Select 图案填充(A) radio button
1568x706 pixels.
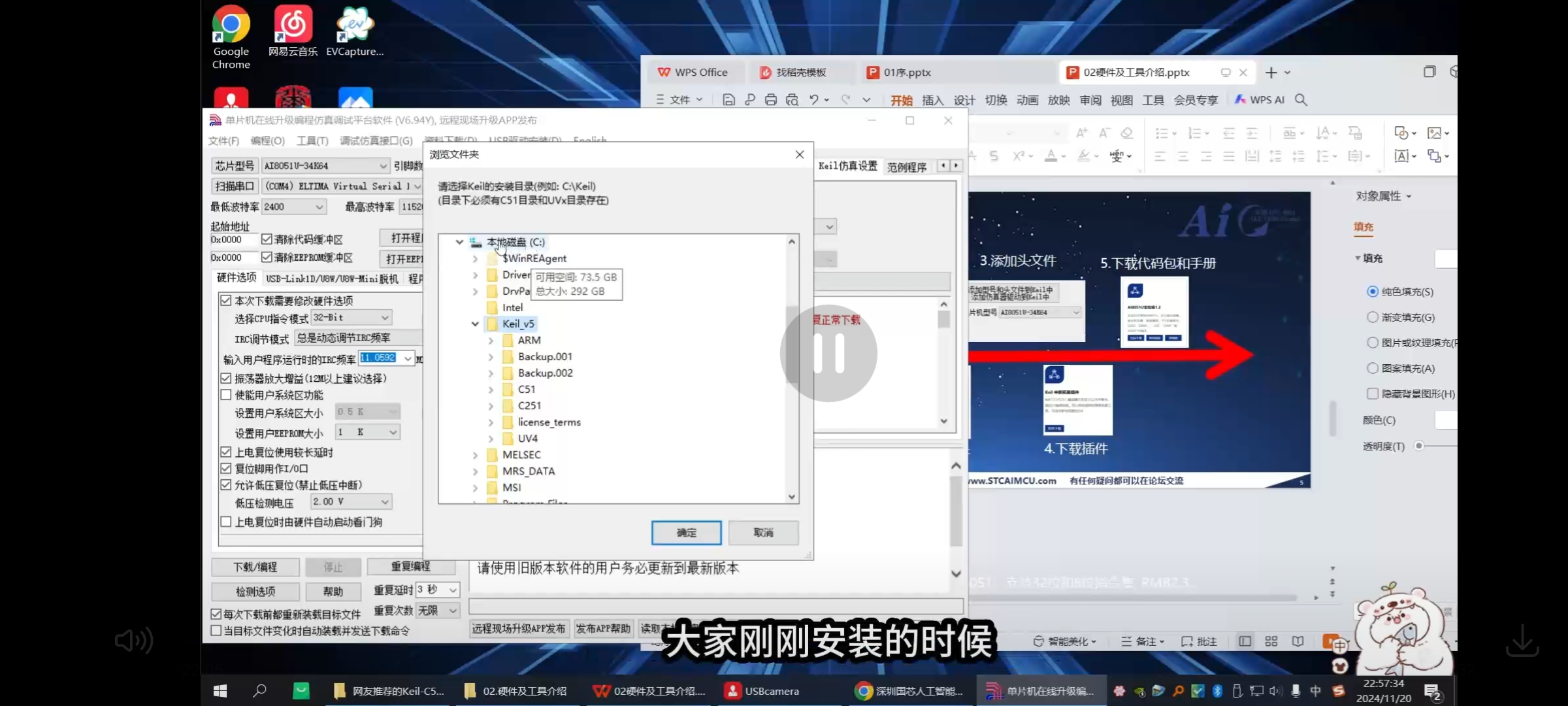point(1373,368)
